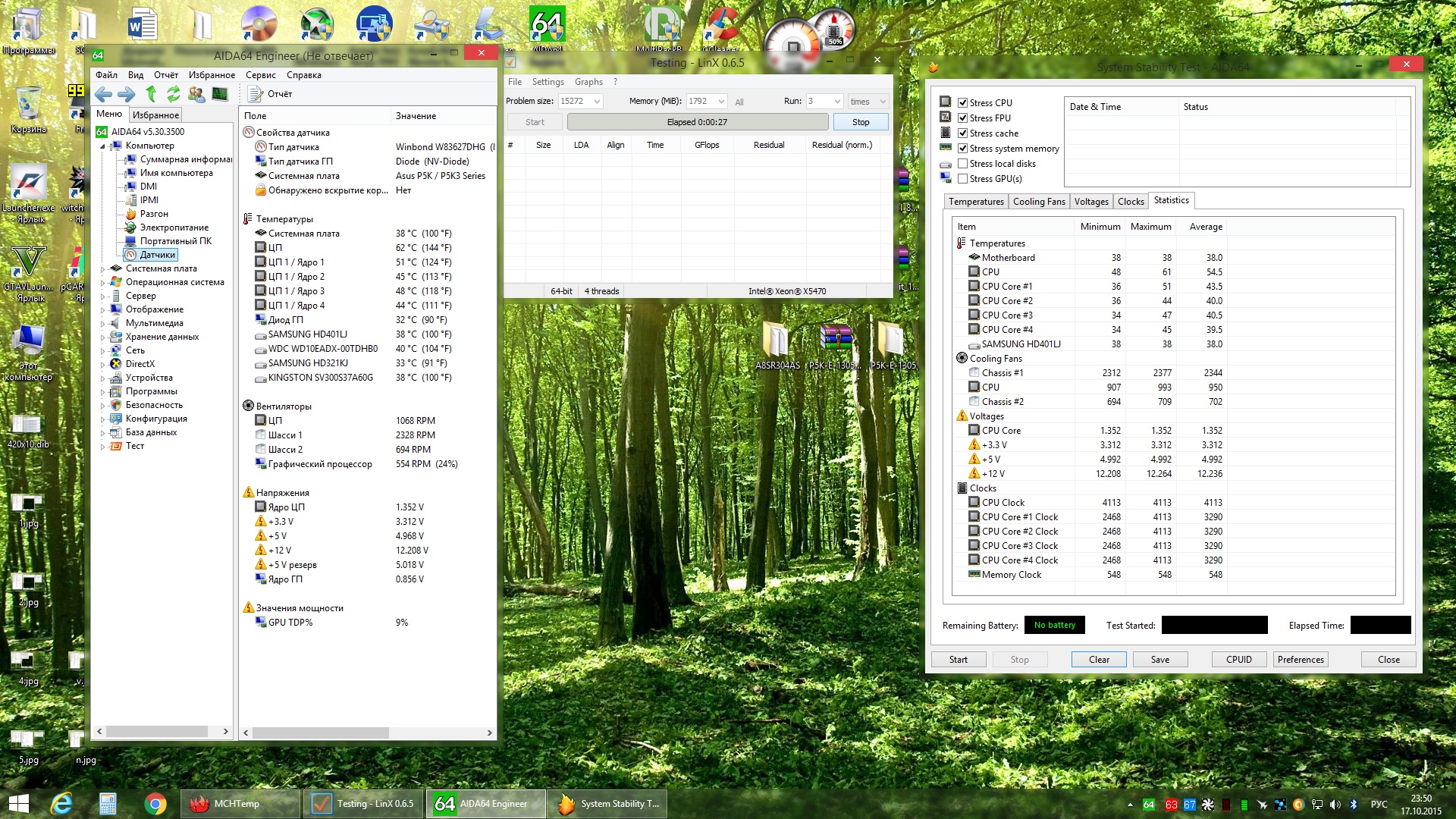Click the green refresh icon in AIDA64
The height and width of the screenshot is (819, 1456).
[x=174, y=94]
